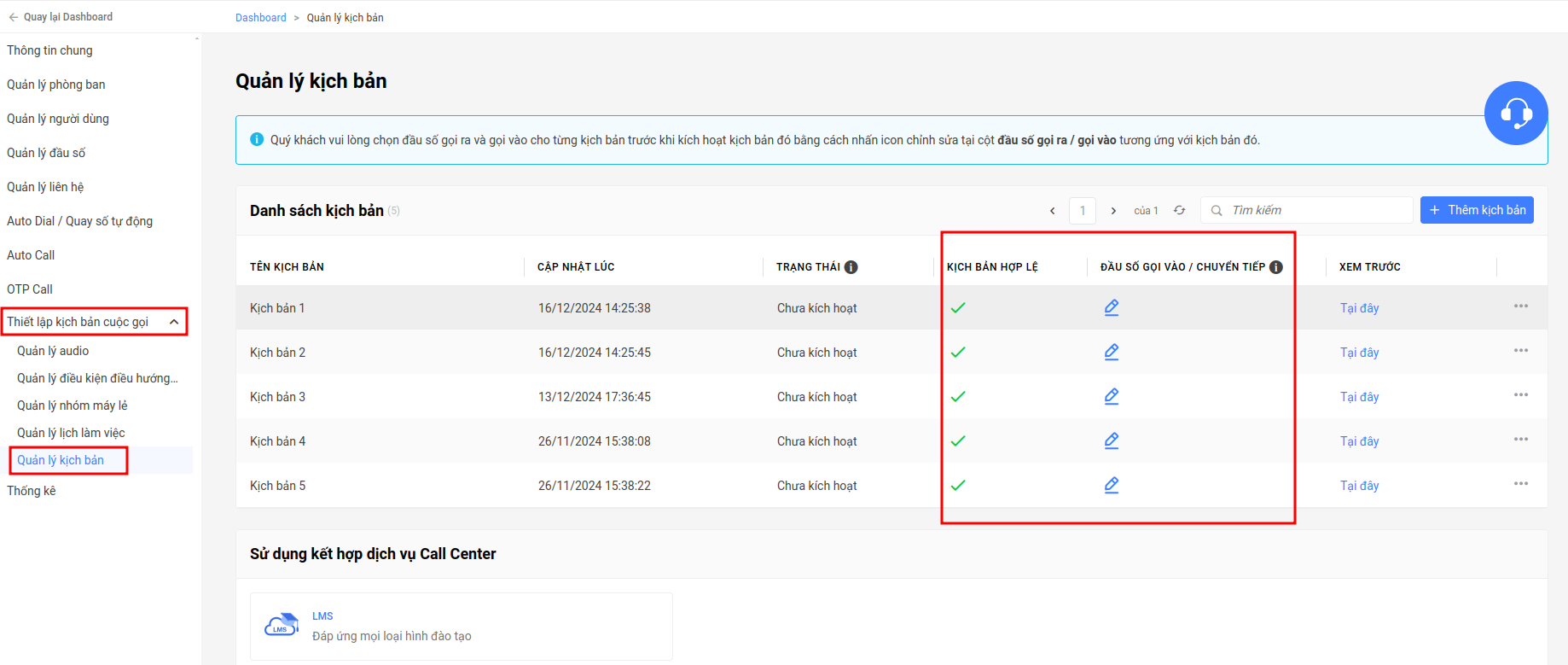Click info icon next to Trạng thái header
Viewport: 1568px width, 665px height.
tap(851, 267)
